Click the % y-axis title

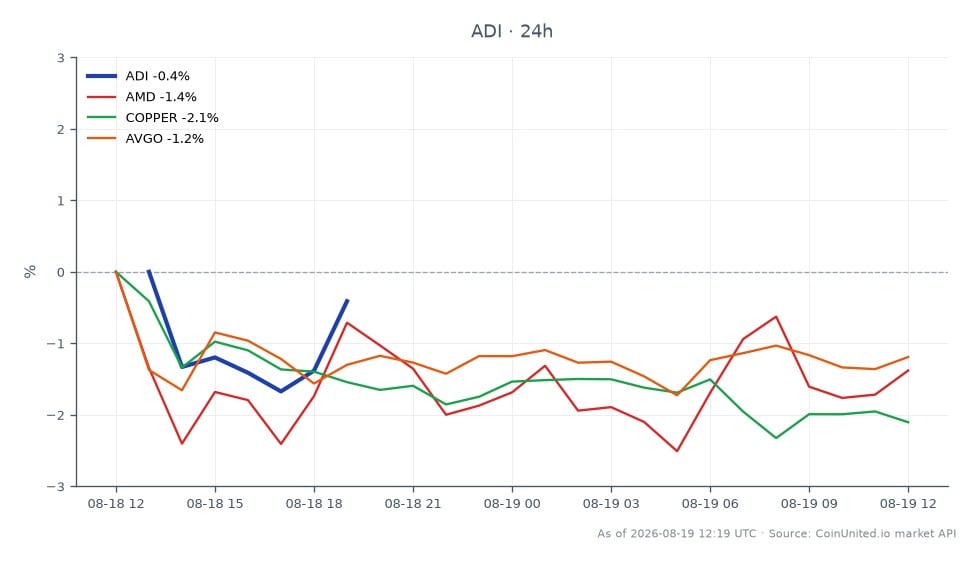[x=30, y=271]
